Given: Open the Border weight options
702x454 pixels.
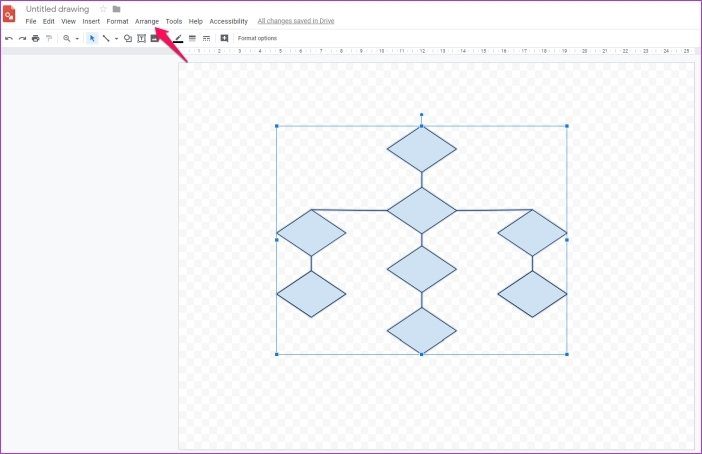Looking at the screenshot, I should pos(193,39).
